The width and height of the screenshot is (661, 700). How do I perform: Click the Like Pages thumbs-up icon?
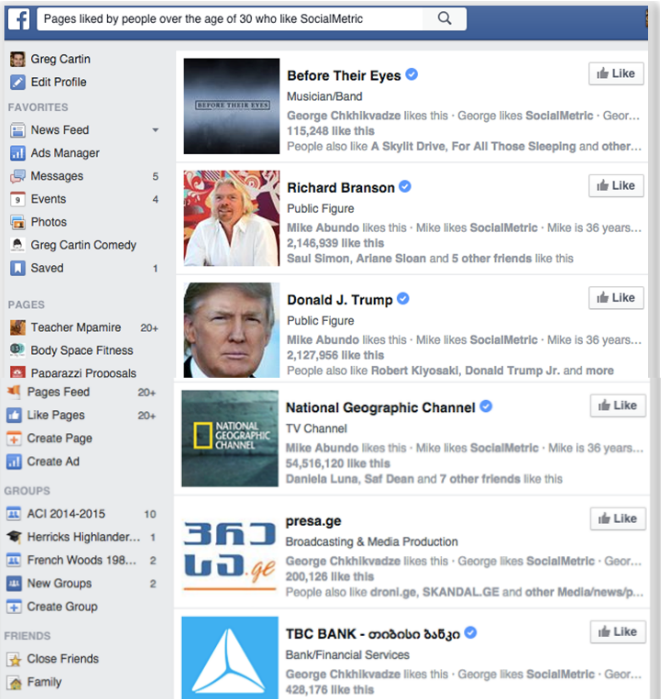point(14,415)
